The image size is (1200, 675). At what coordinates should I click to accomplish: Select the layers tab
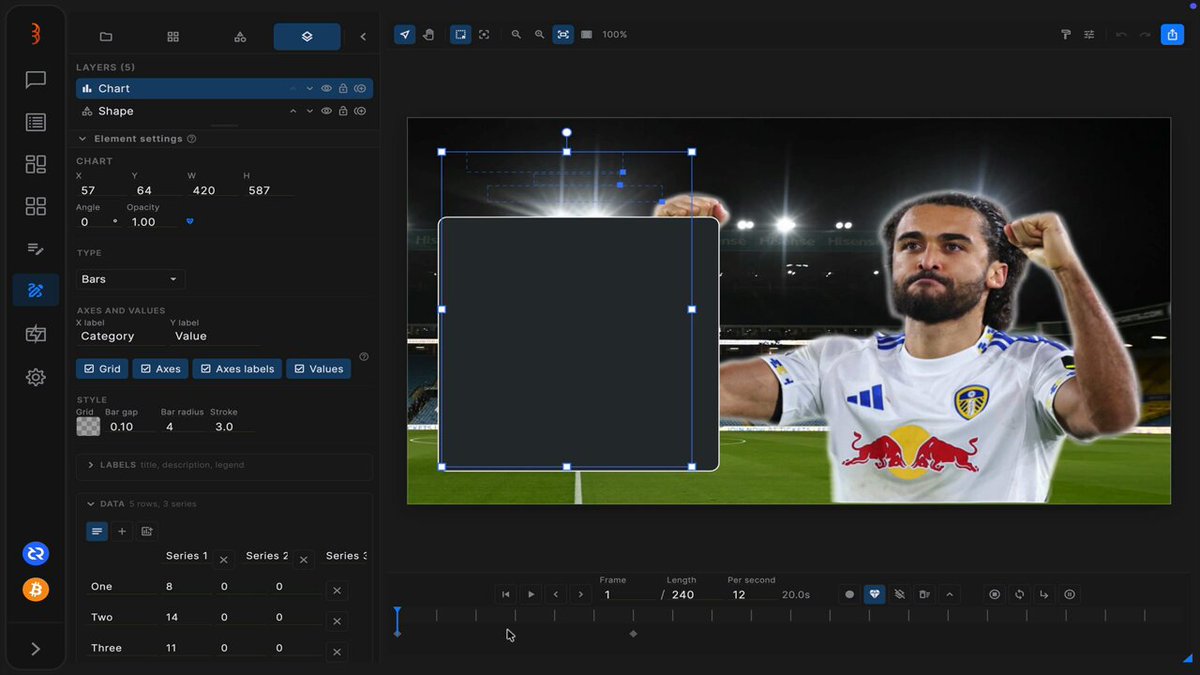tap(307, 37)
